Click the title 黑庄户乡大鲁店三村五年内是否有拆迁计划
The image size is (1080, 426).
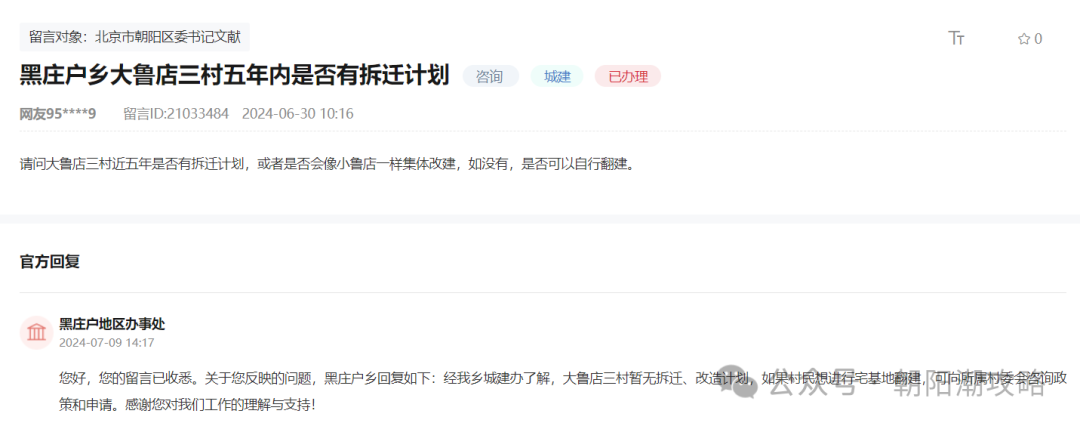pos(235,75)
